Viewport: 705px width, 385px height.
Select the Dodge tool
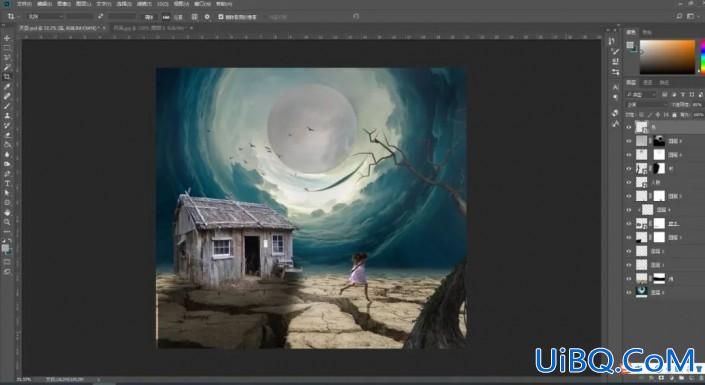coord(7,164)
